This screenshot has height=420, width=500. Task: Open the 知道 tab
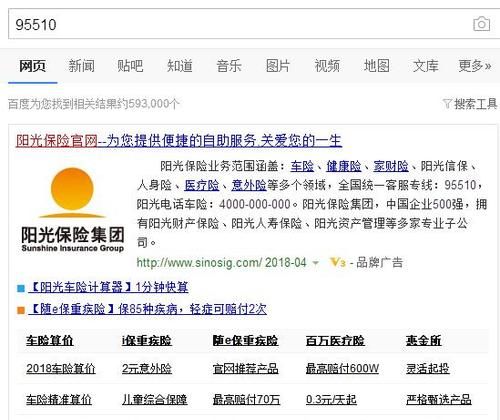point(180,66)
